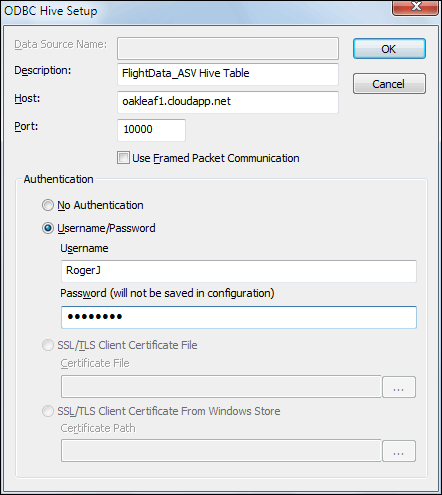Click the Authentication group label

pyautogui.click(x=58, y=179)
